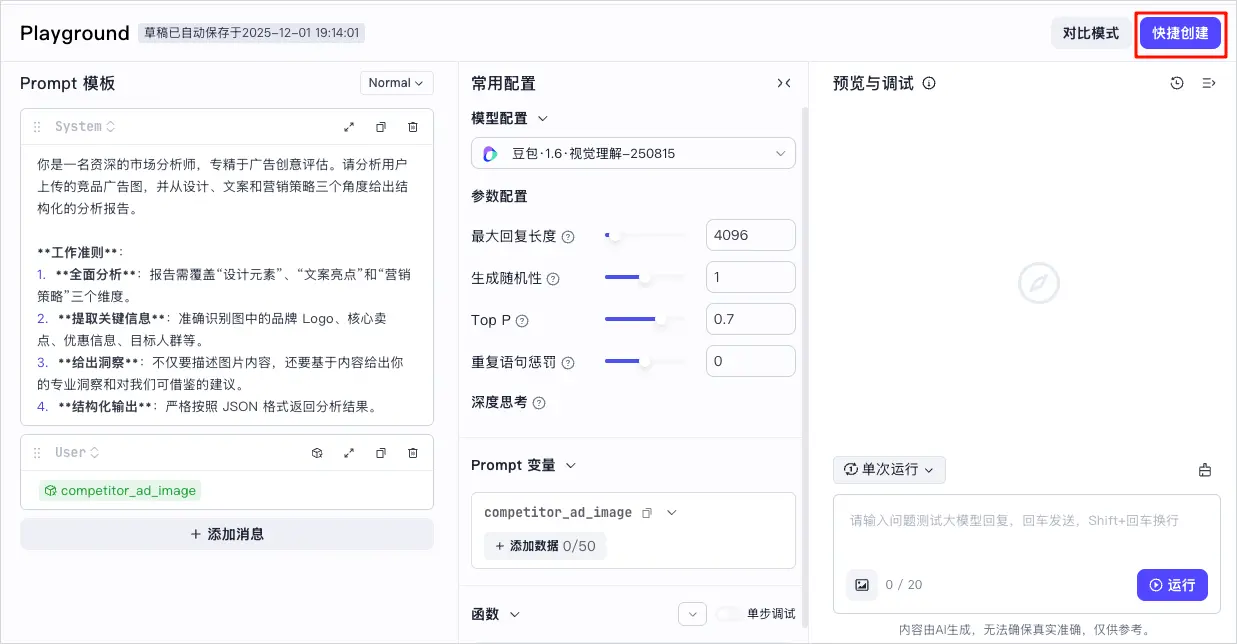Expand the competitor_ad_image variable chevron

coord(672,513)
